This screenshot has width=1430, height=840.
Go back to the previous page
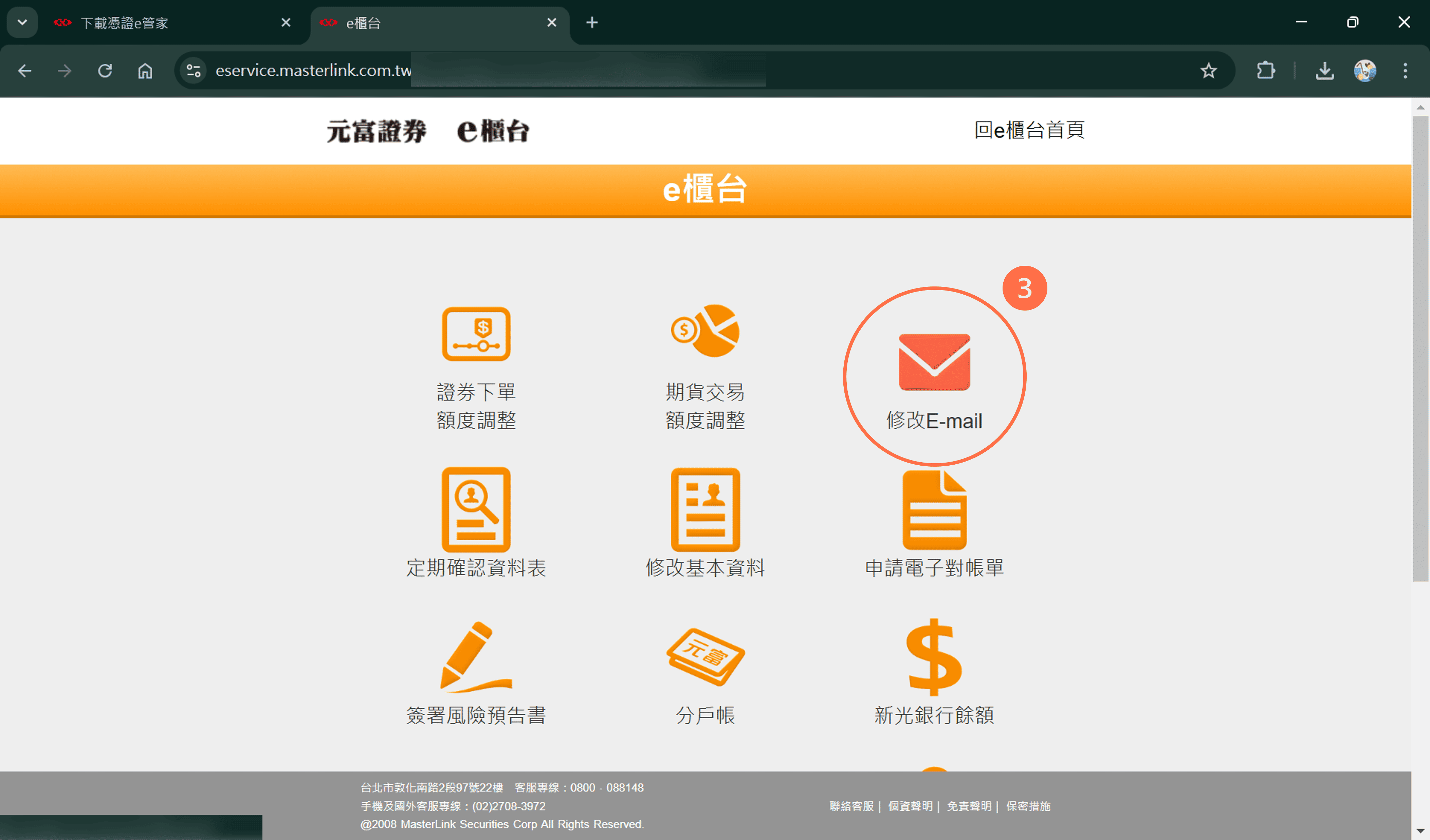click(x=25, y=71)
